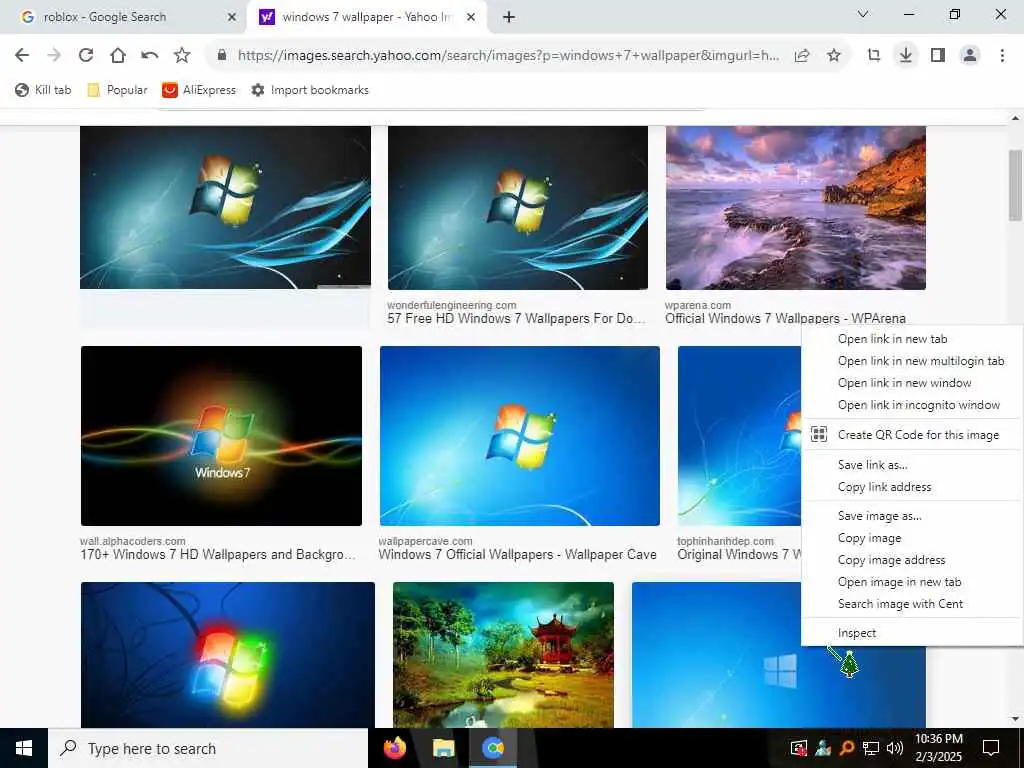The image size is (1024, 768).
Task: Click the scrollbar down arrow
Action: point(1016,720)
